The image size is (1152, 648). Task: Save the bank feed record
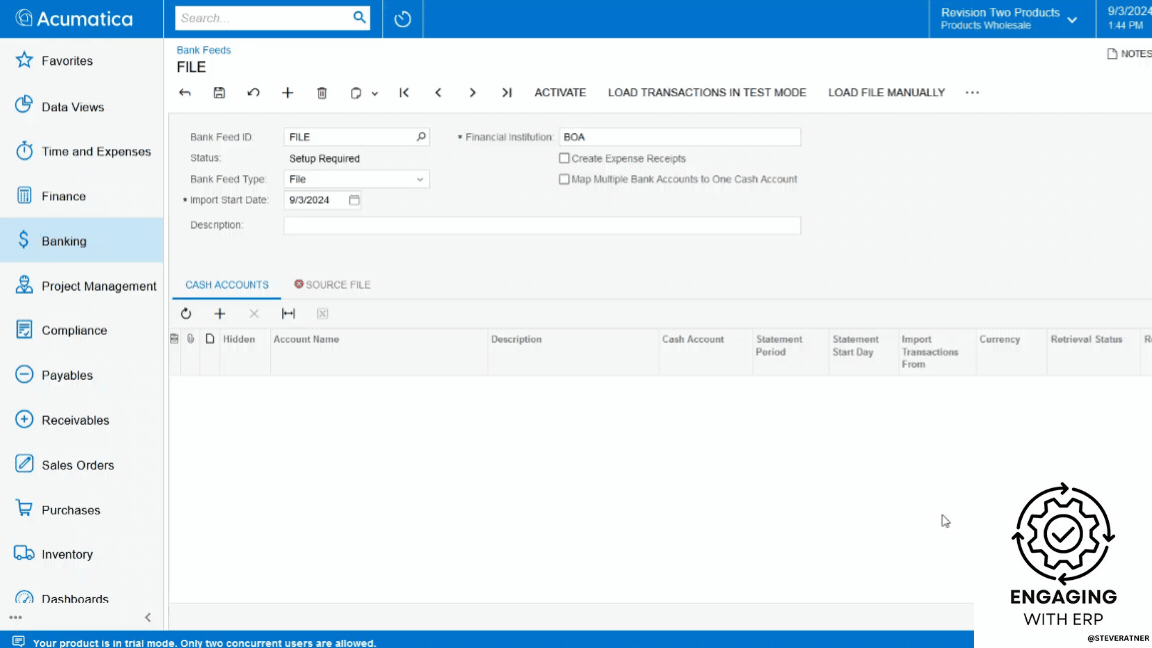[219, 92]
